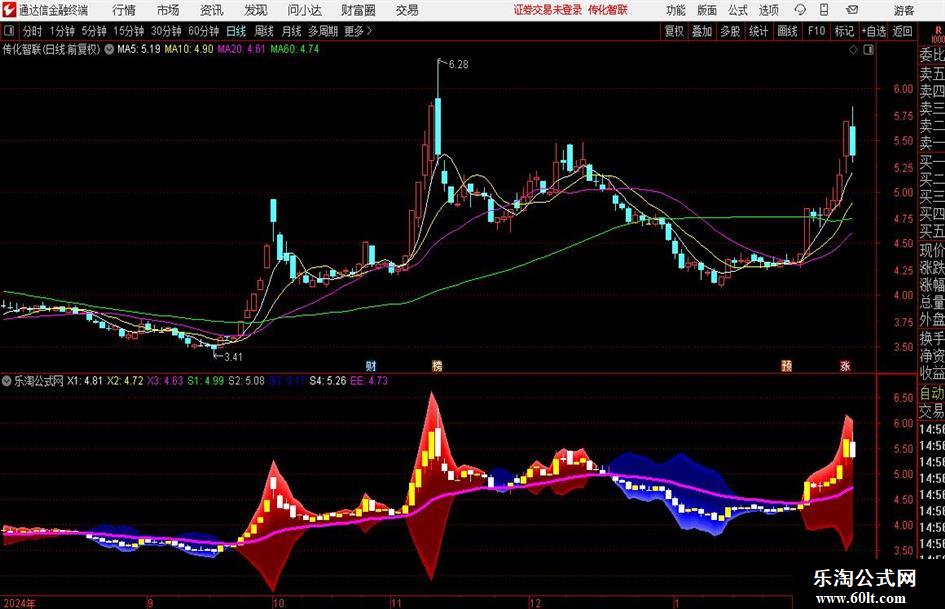Open the 问小达 menu
Viewport: 945px width, 609px height.
point(304,10)
